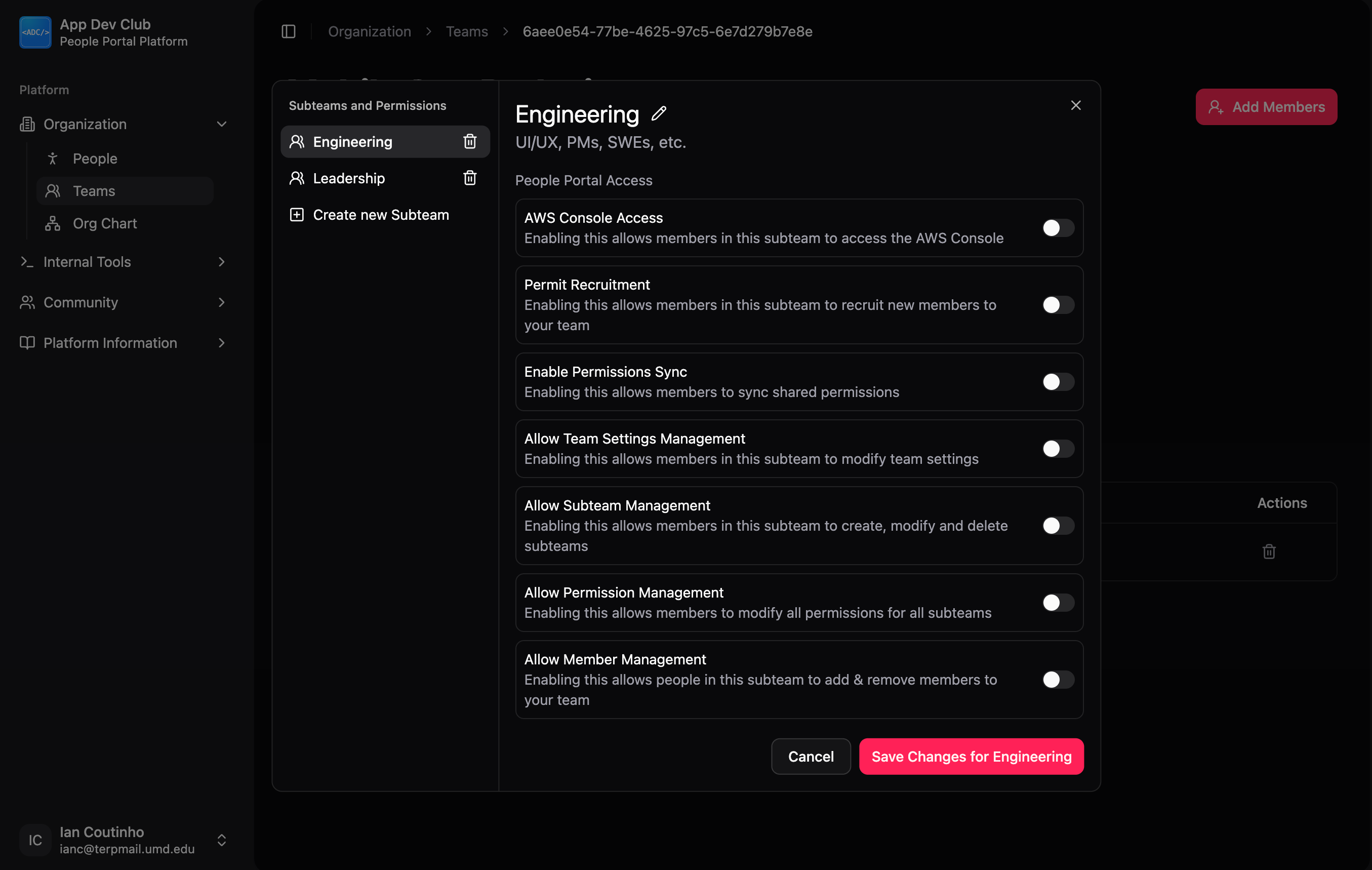The image size is (1372, 870).
Task: Navigate to Organization via breadcrumb
Action: (369, 31)
